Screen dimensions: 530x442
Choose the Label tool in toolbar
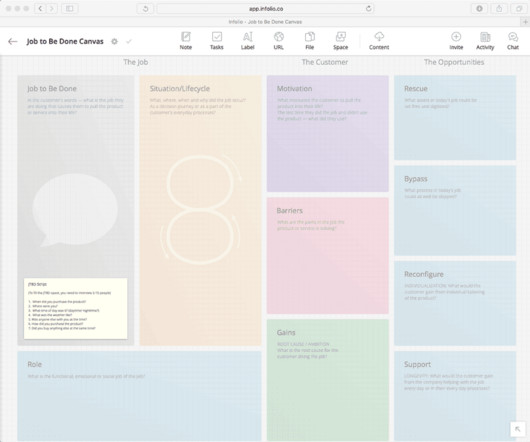pyautogui.click(x=247, y=41)
